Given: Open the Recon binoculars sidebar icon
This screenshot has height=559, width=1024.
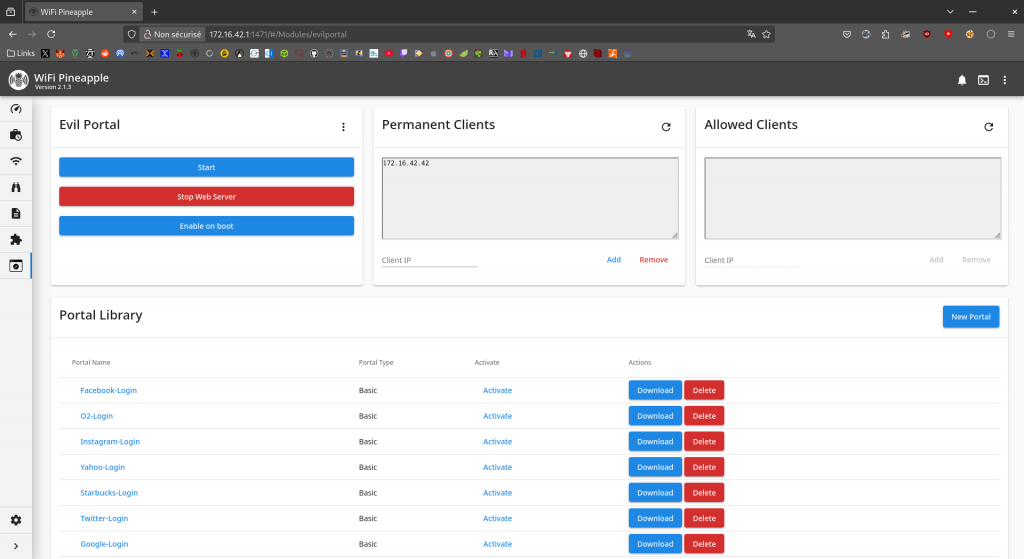Looking at the screenshot, I should (x=16, y=187).
